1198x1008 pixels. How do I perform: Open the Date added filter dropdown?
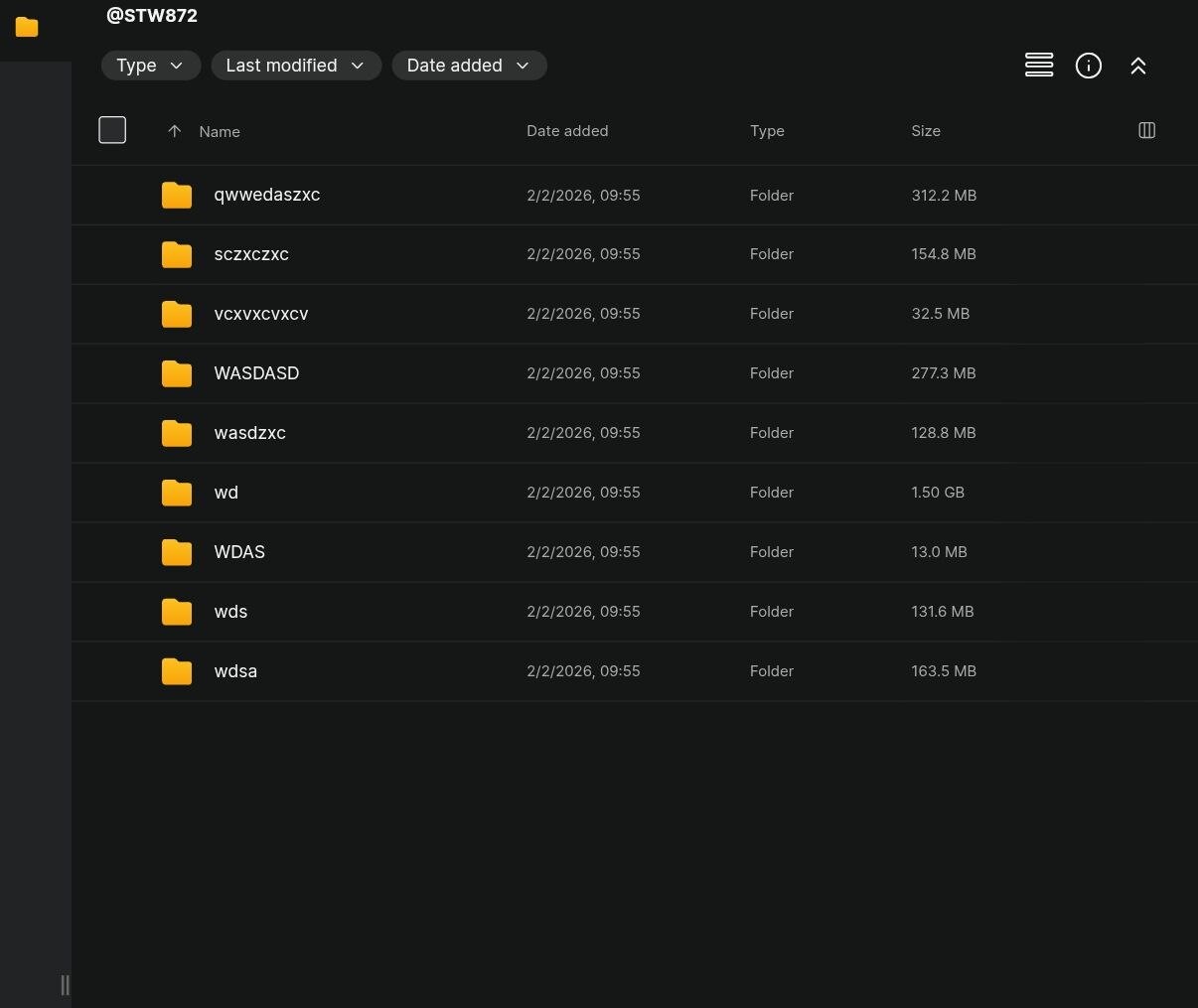coord(469,66)
